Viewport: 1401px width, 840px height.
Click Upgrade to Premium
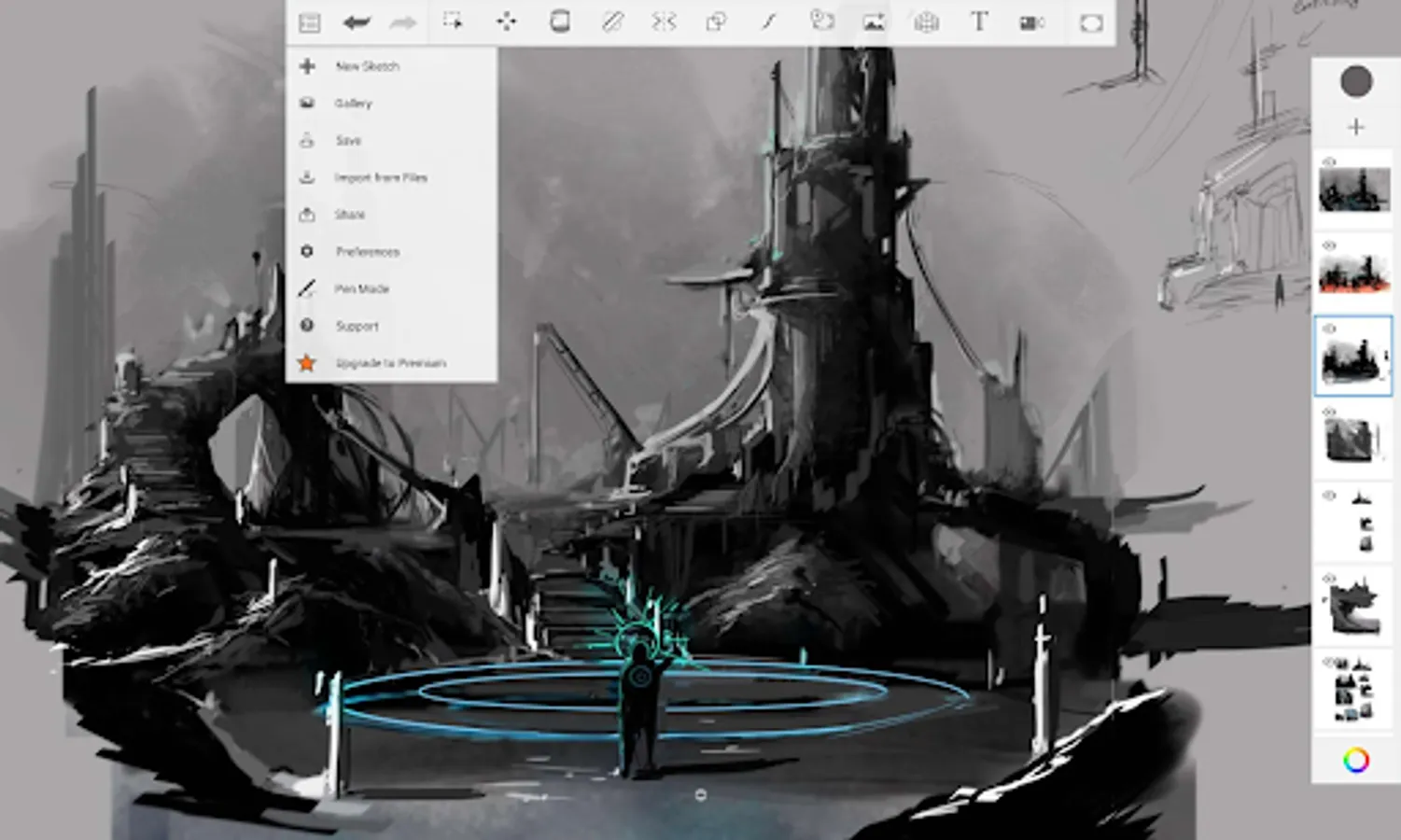pos(390,363)
